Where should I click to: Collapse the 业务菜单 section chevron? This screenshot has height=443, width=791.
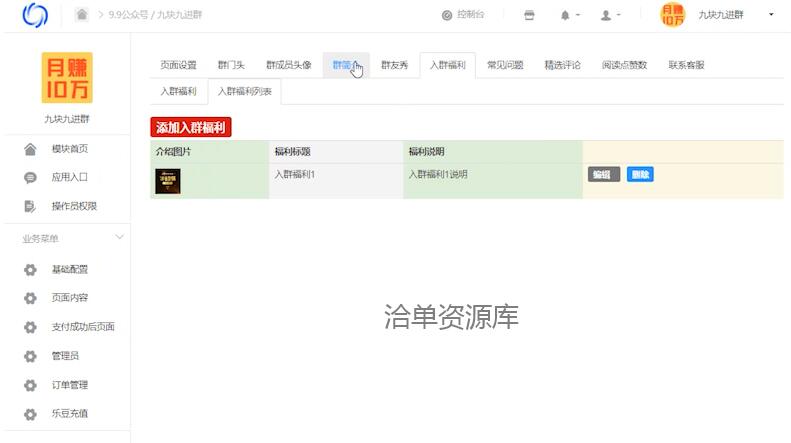point(120,237)
